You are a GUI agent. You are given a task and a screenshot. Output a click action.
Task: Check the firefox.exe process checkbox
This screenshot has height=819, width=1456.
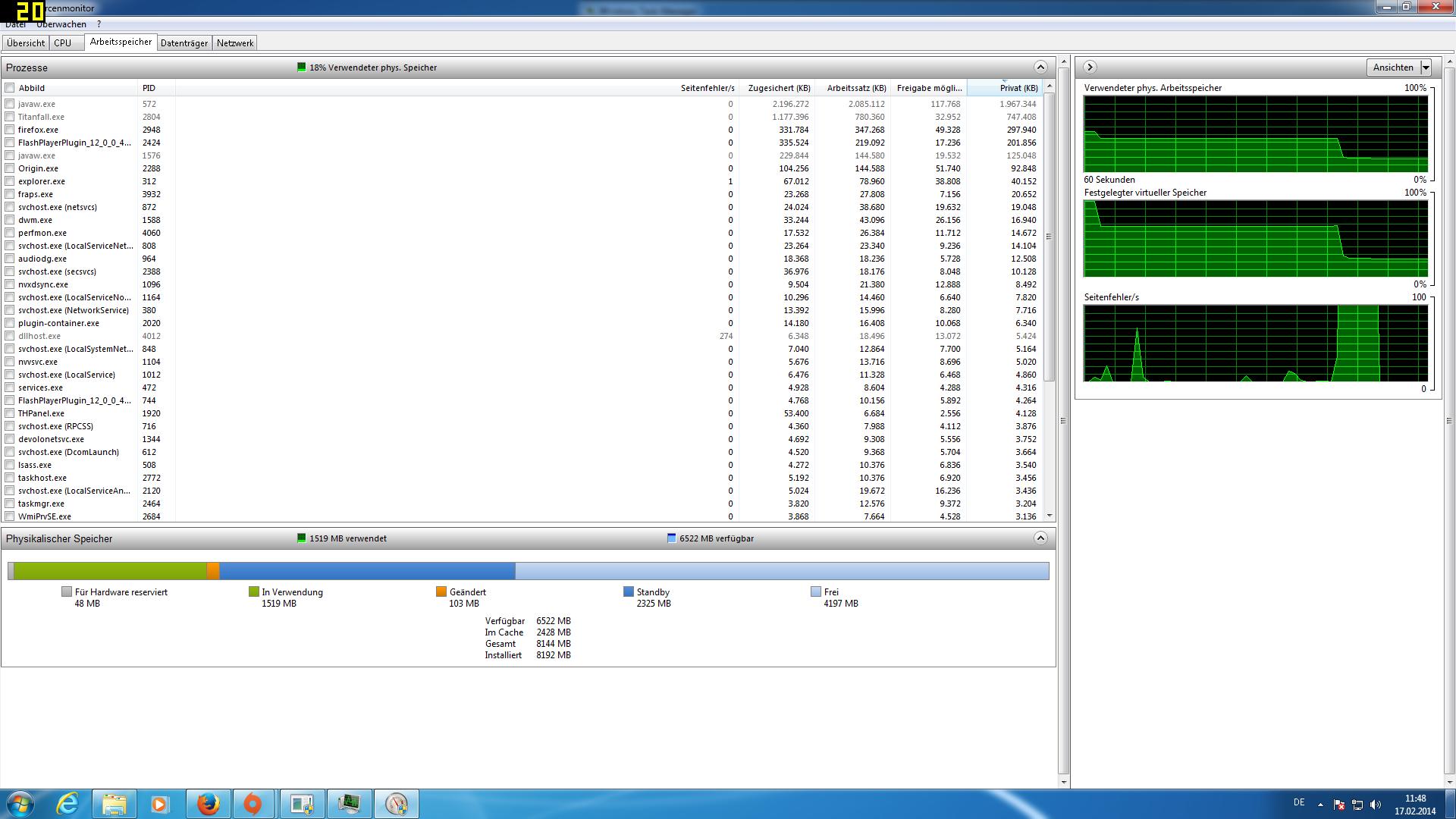pos(10,130)
